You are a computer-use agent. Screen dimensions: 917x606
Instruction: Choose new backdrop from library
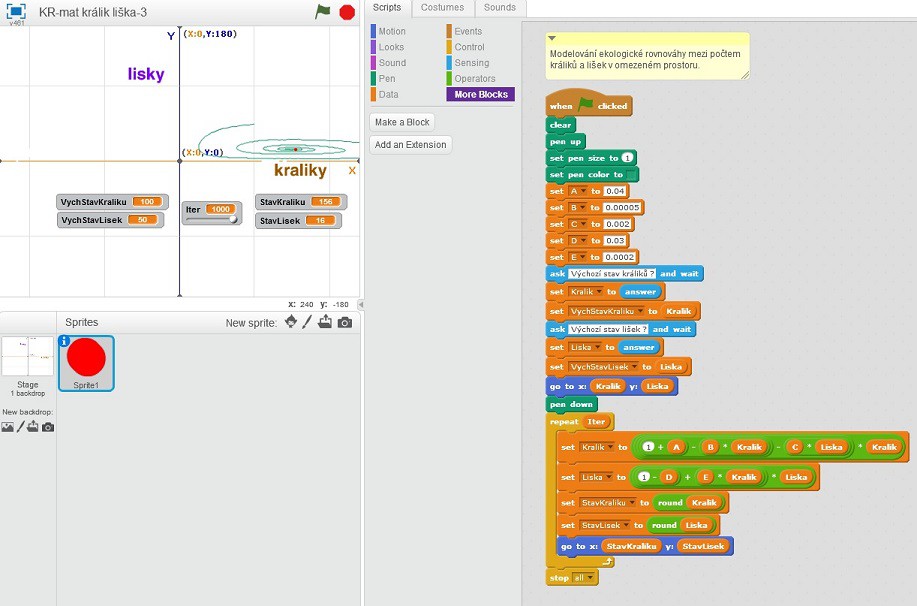click(8, 427)
